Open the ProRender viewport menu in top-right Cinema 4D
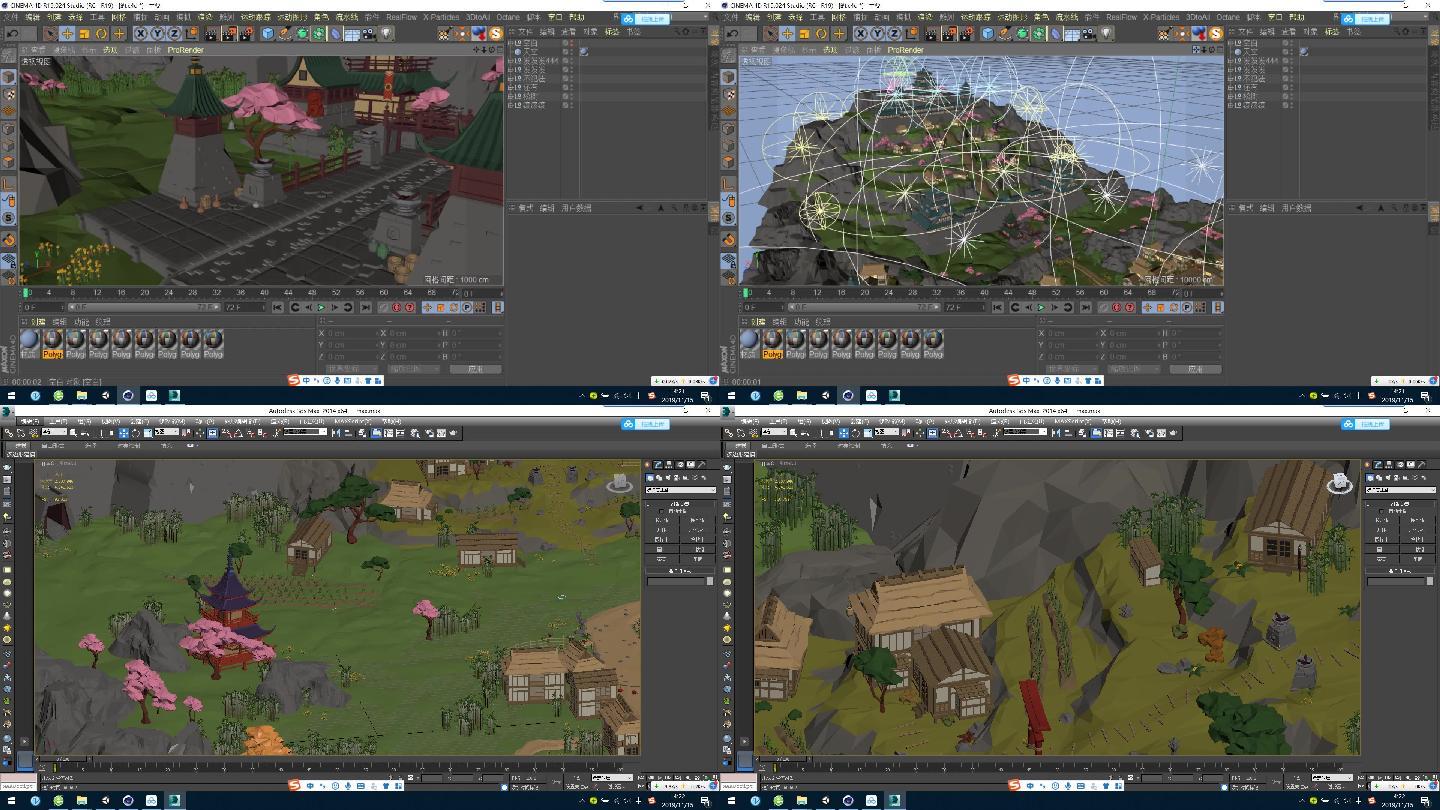Image resolution: width=1440 pixels, height=810 pixels. (x=906, y=50)
